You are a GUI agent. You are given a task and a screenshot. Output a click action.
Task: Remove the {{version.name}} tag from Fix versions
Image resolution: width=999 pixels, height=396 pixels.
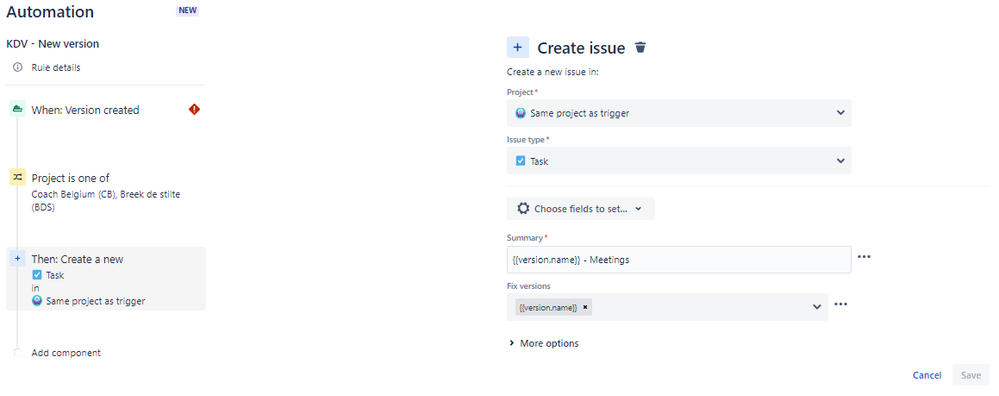coord(585,308)
